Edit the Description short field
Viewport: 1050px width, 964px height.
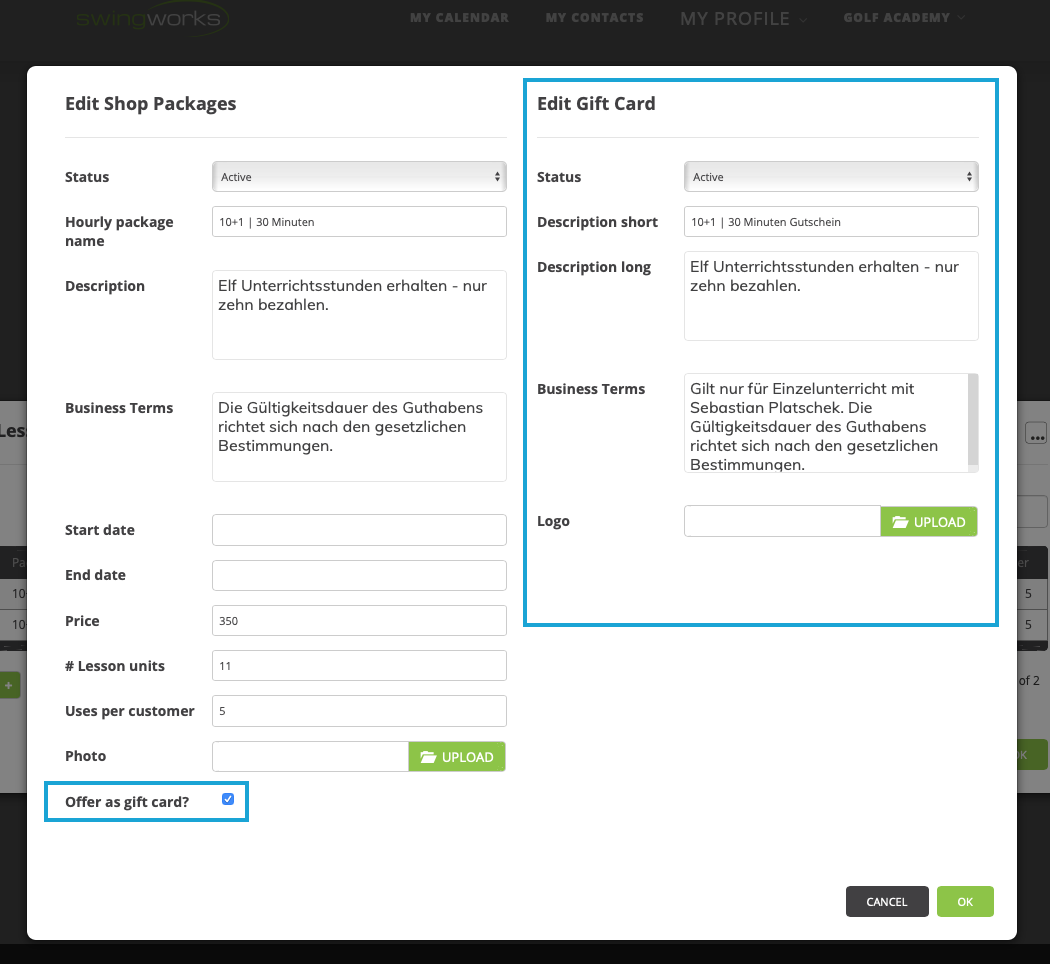point(831,222)
